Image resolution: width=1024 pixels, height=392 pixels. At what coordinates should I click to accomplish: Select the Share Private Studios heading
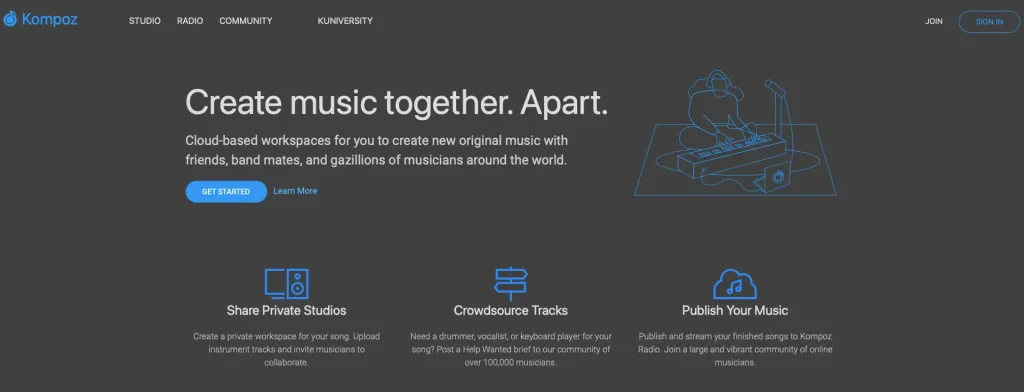(x=287, y=310)
